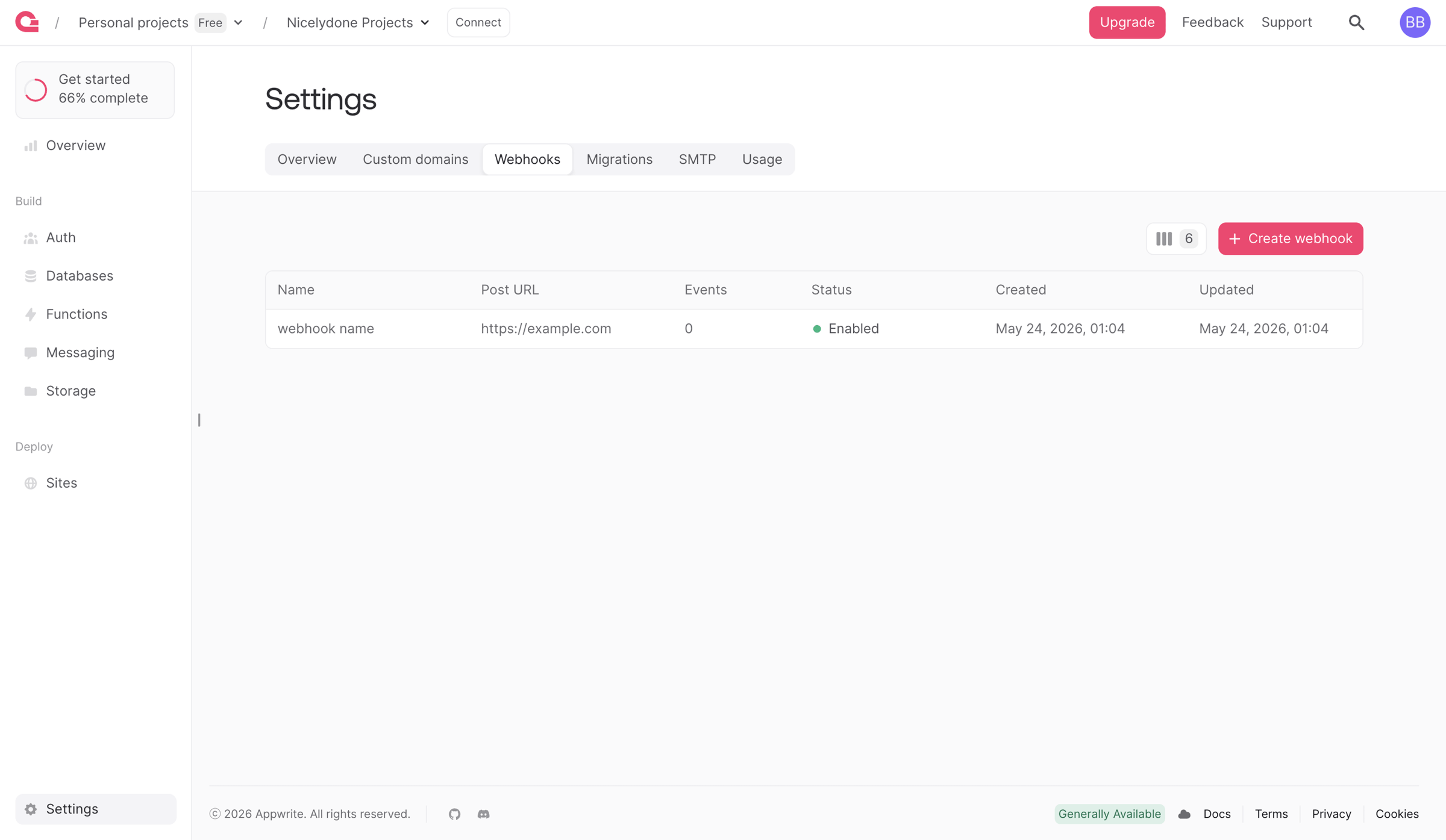
Task: Open the Migrations tab
Action: (x=619, y=159)
